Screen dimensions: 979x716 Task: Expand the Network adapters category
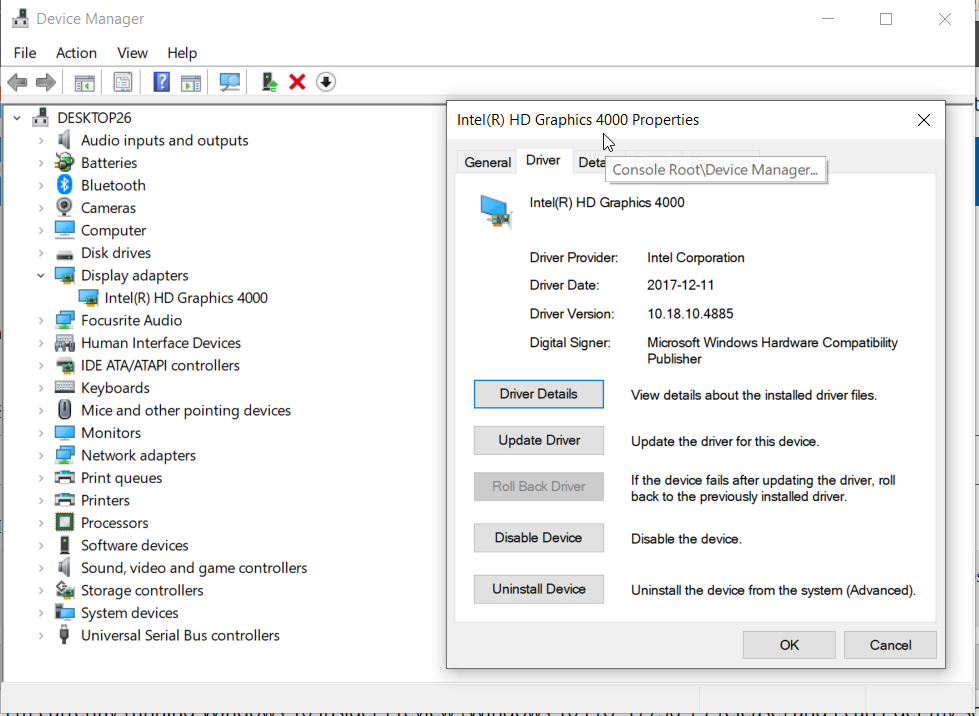point(41,455)
